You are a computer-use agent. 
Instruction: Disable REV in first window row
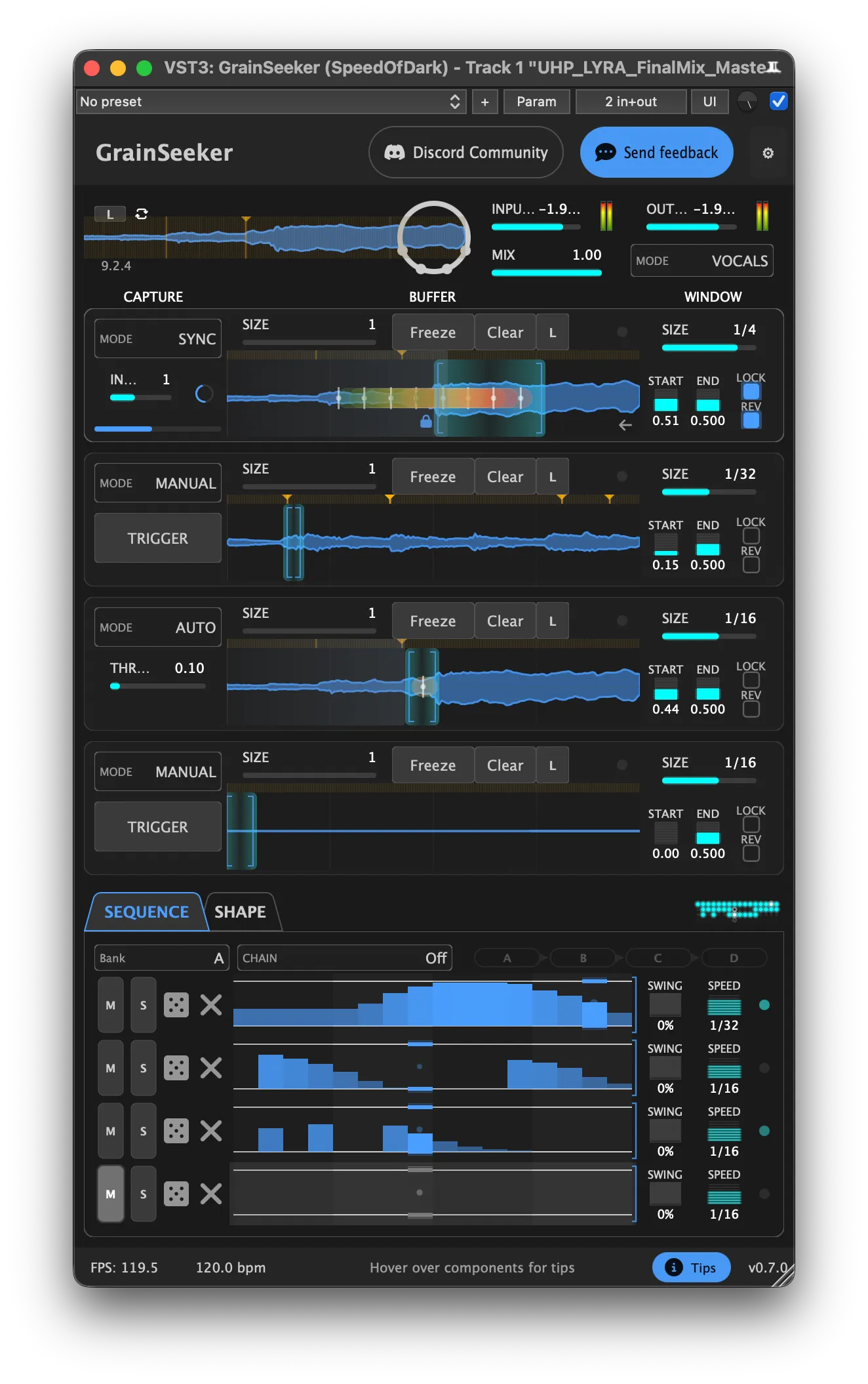(x=751, y=420)
